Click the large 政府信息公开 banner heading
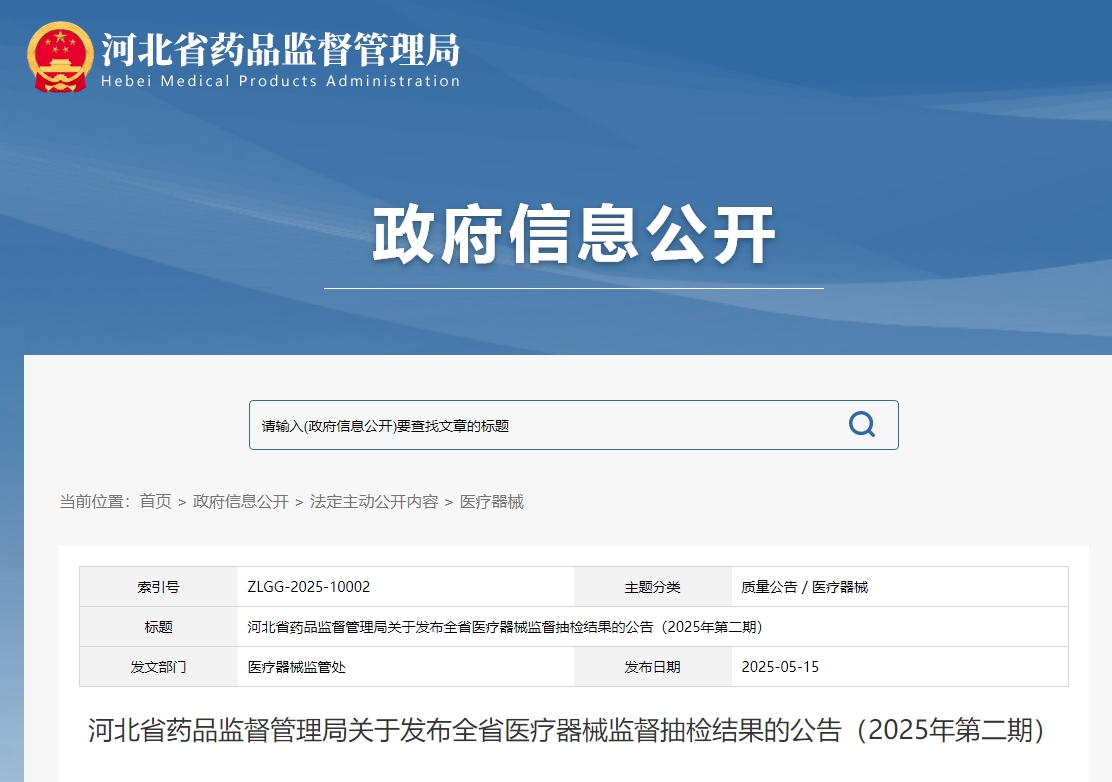The width and height of the screenshot is (1112, 782). coord(574,236)
